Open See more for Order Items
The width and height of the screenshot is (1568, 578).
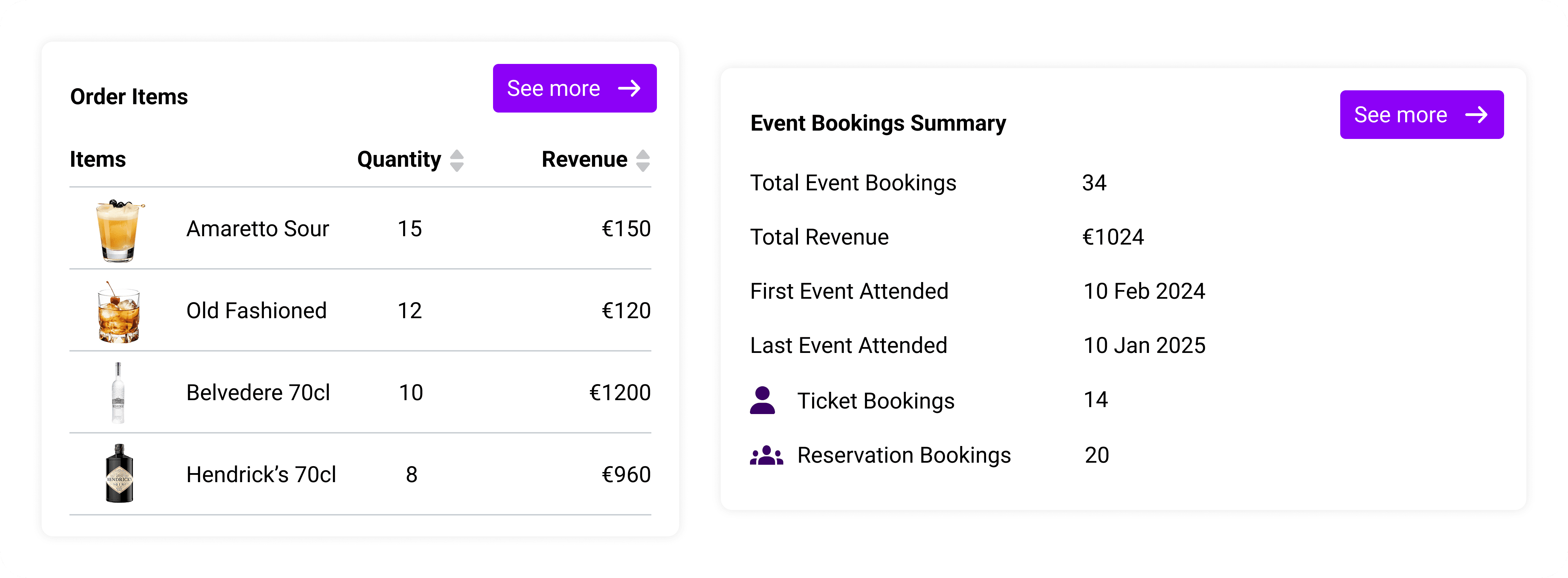click(x=574, y=88)
